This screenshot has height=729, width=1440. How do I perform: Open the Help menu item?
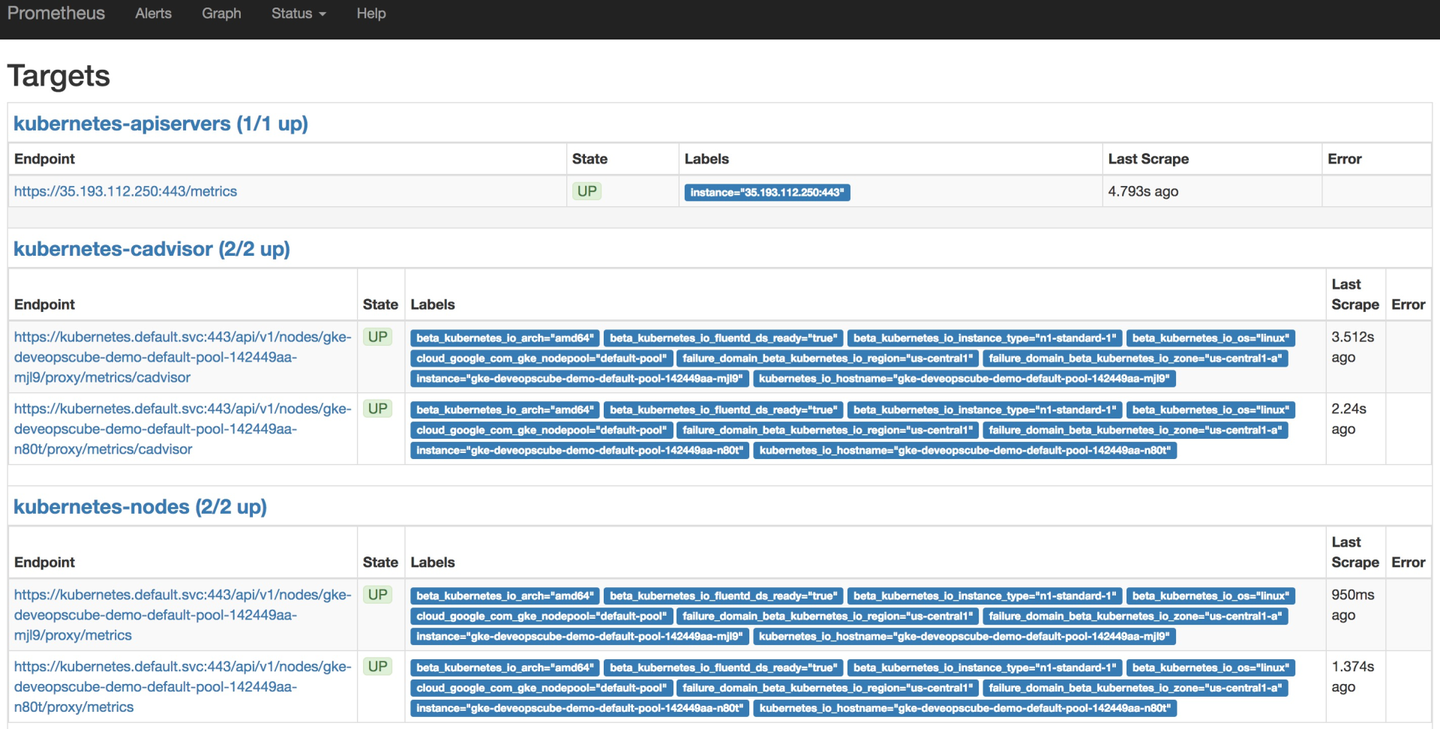371,14
